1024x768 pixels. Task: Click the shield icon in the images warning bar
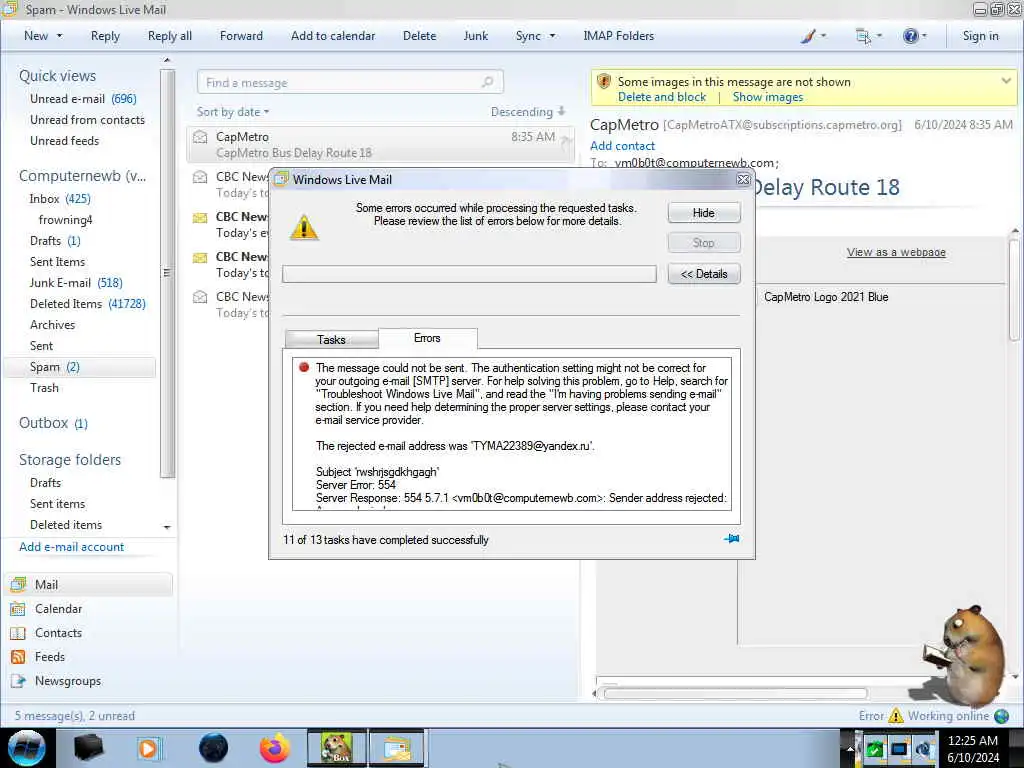tap(604, 82)
